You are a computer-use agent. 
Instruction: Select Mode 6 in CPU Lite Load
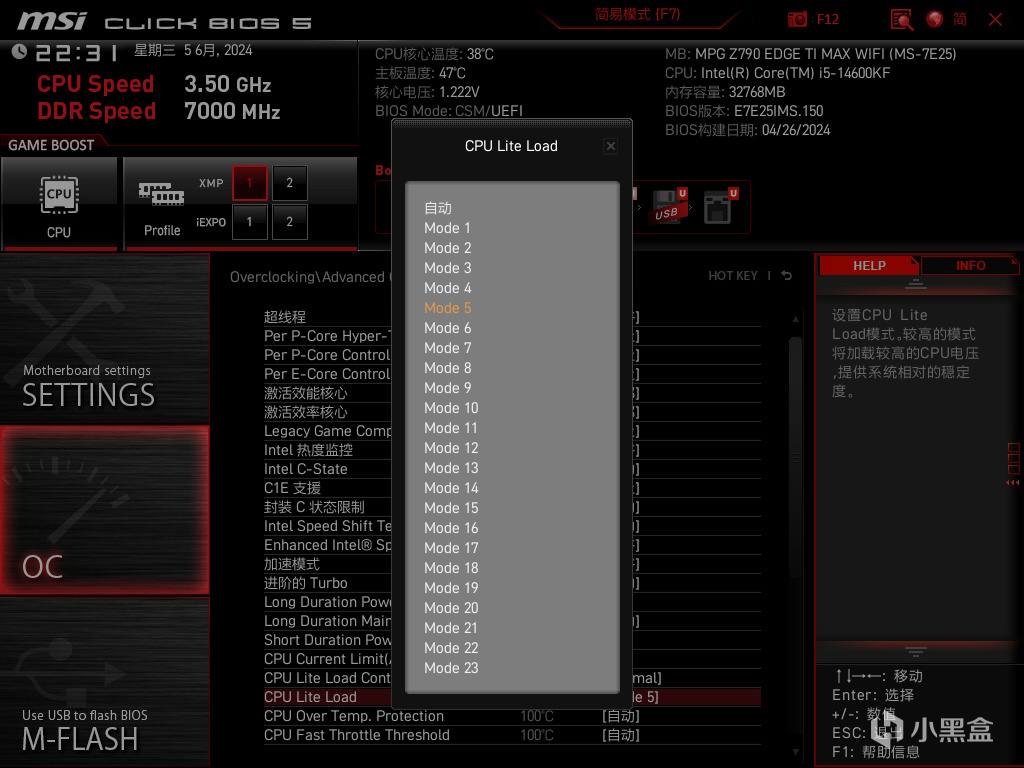click(447, 328)
